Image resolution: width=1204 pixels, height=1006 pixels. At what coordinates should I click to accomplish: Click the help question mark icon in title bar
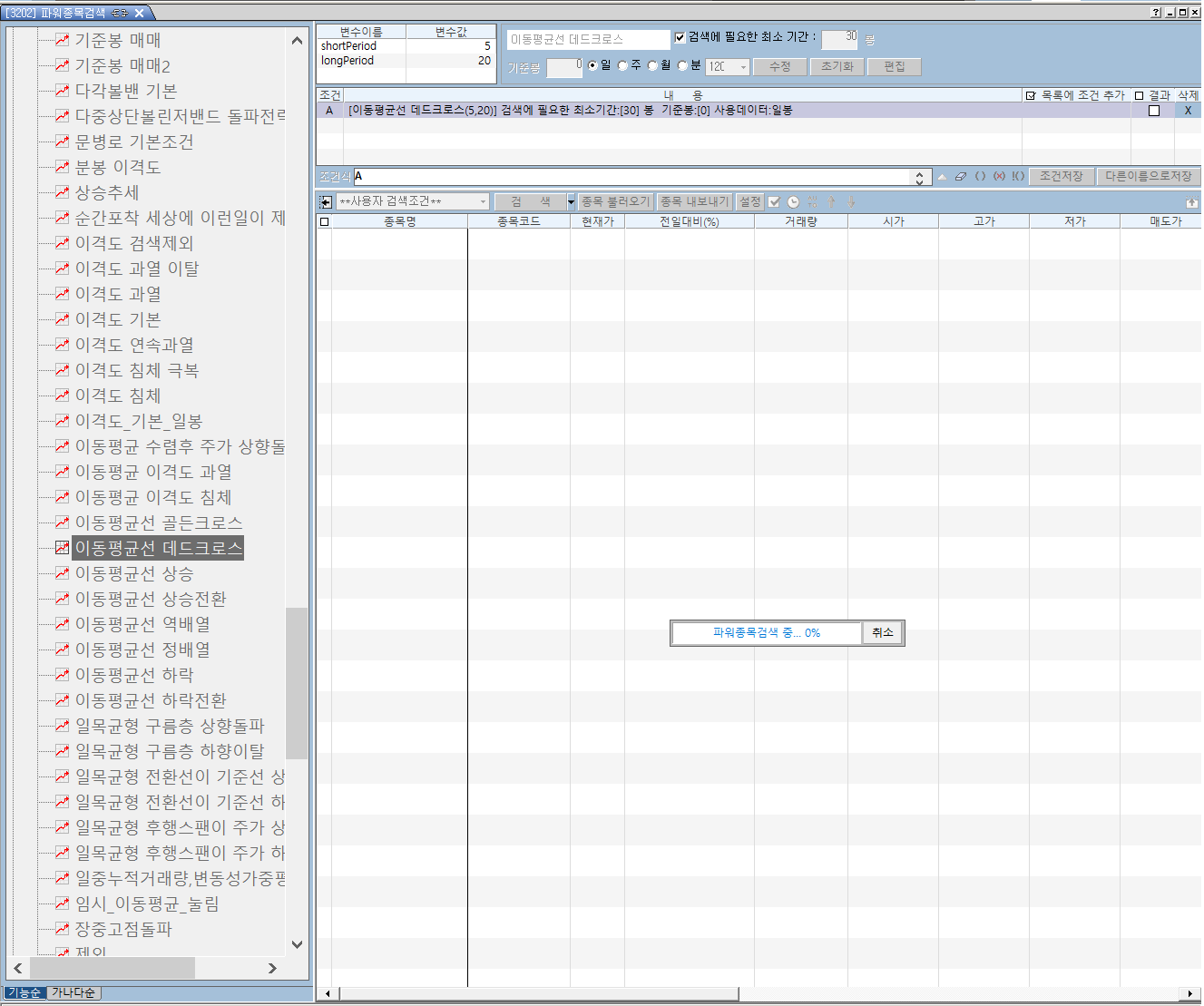[1155, 13]
